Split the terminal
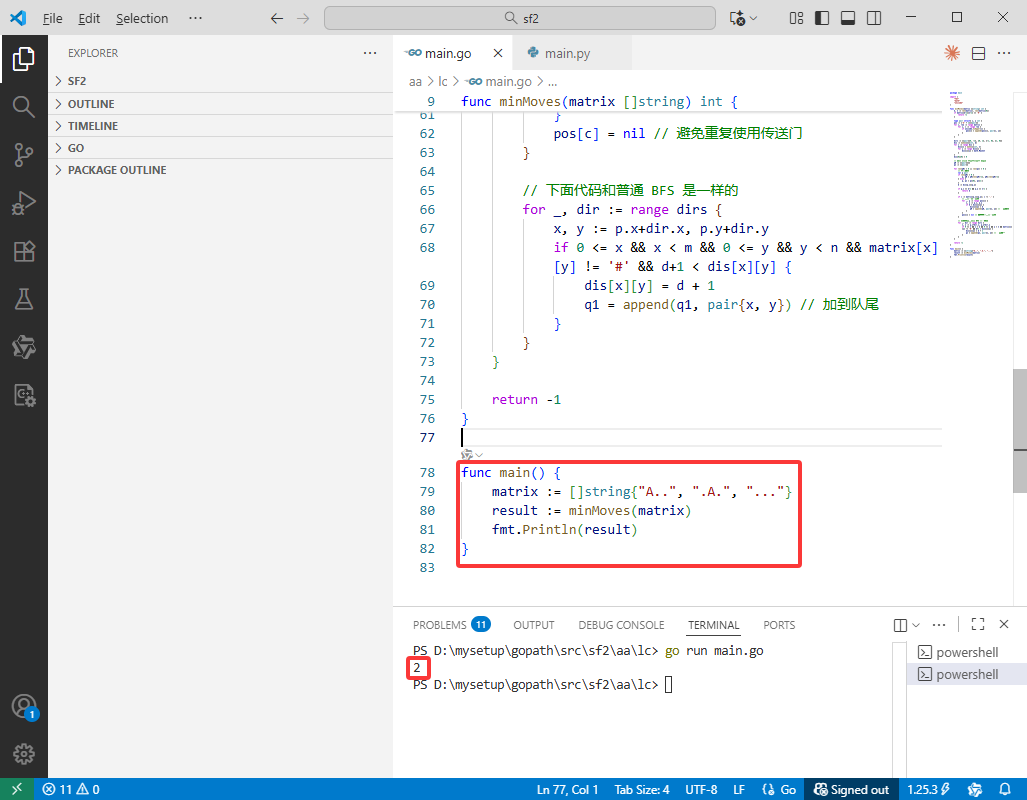The height and width of the screenshot is (800, 1027). 901,624
